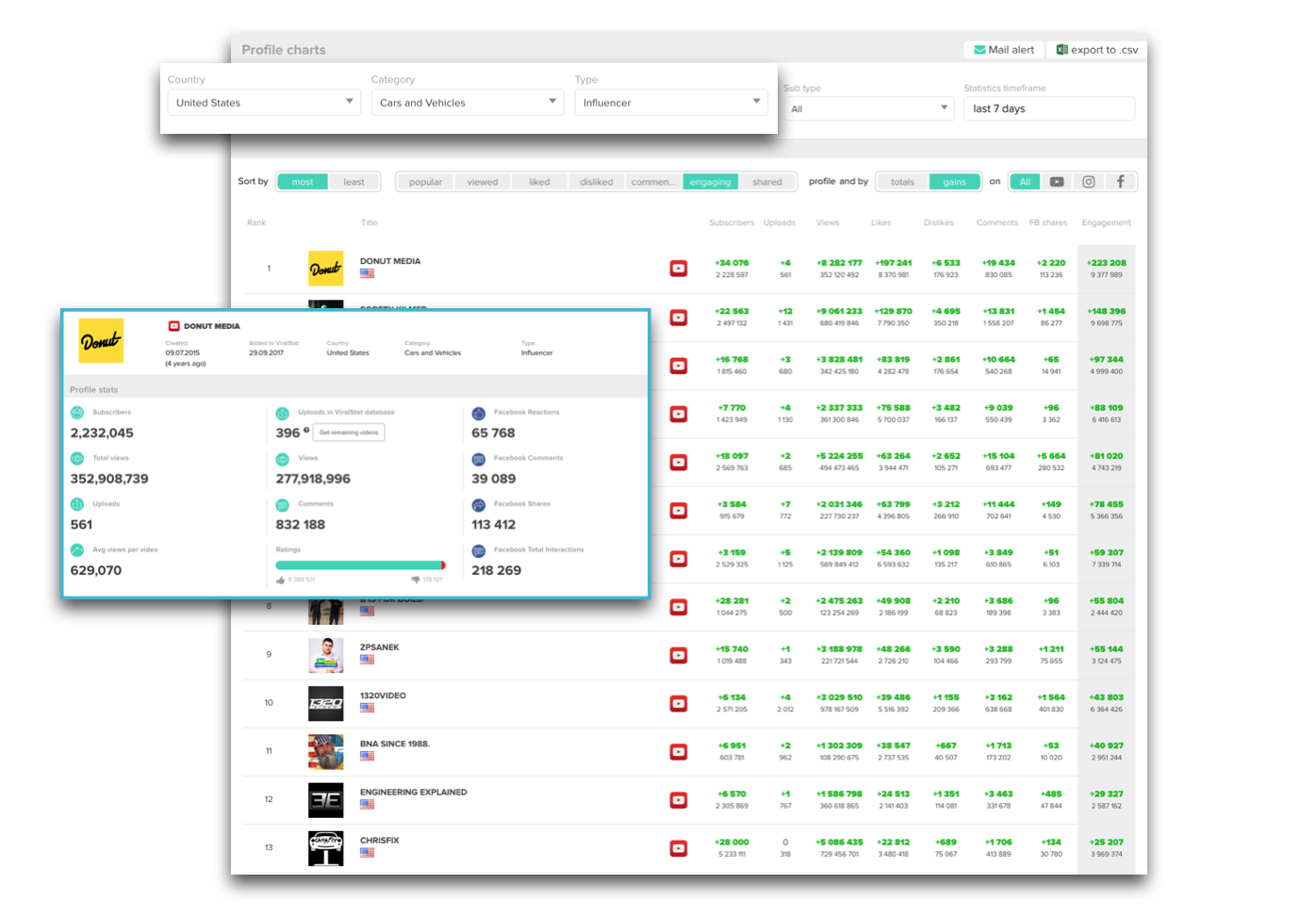The height and width of the screenshot is (916, 1316).
Task: Click US flag under ZPSANEK
Action: pyautogui.click(x=367, y=660)
